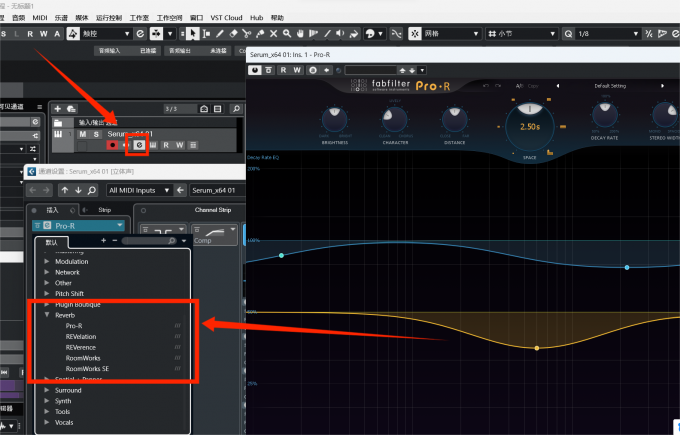Click FabFilter Pro-R undo arrow
680x435 pixels.
[x=486, y=86]
